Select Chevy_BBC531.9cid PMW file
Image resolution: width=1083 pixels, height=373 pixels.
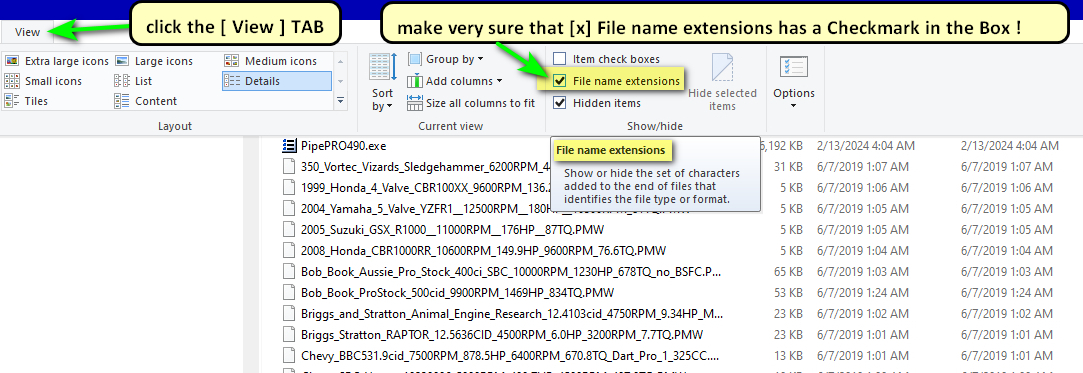tap(510, 356)
